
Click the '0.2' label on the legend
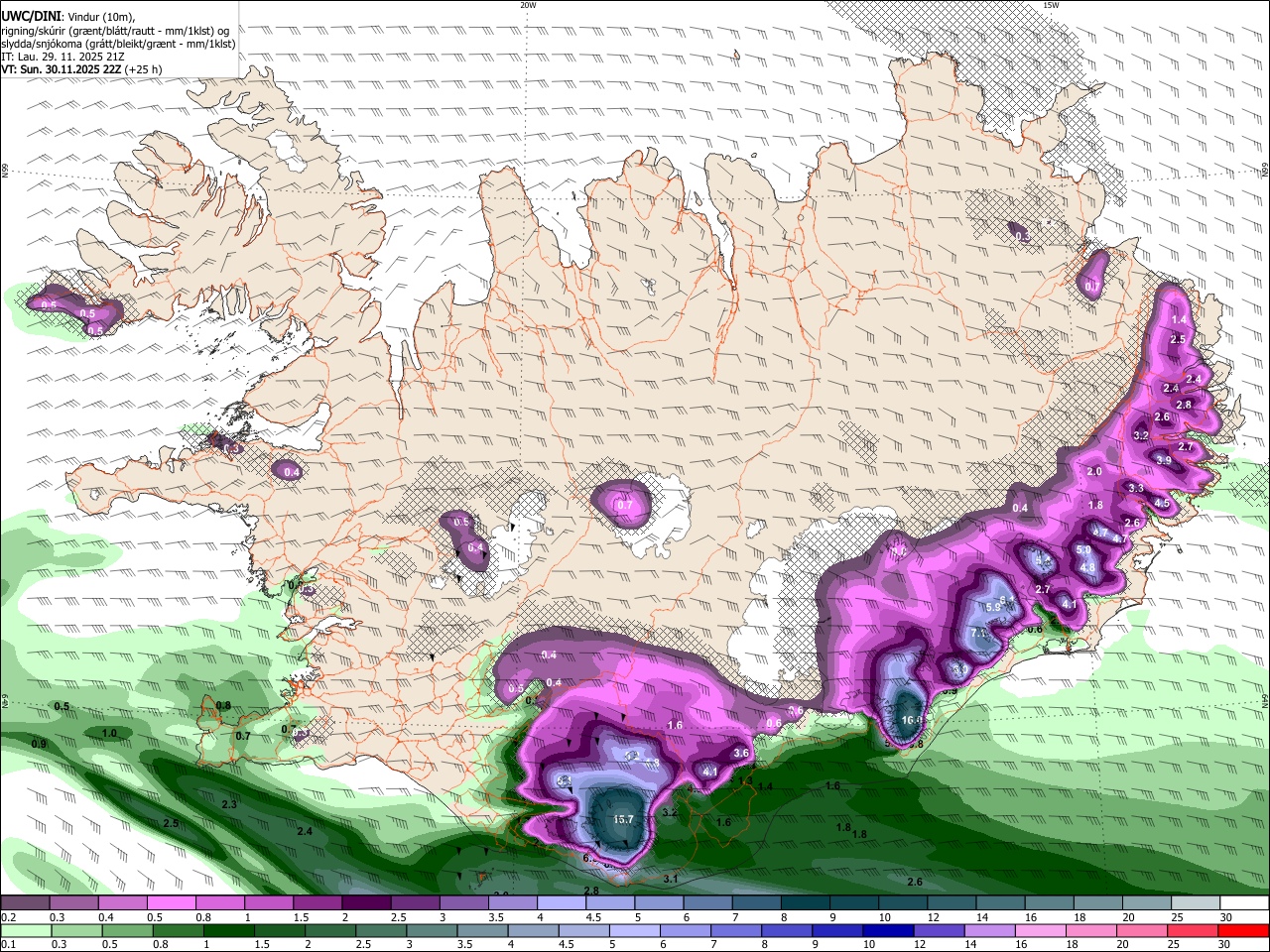point(9,917)
